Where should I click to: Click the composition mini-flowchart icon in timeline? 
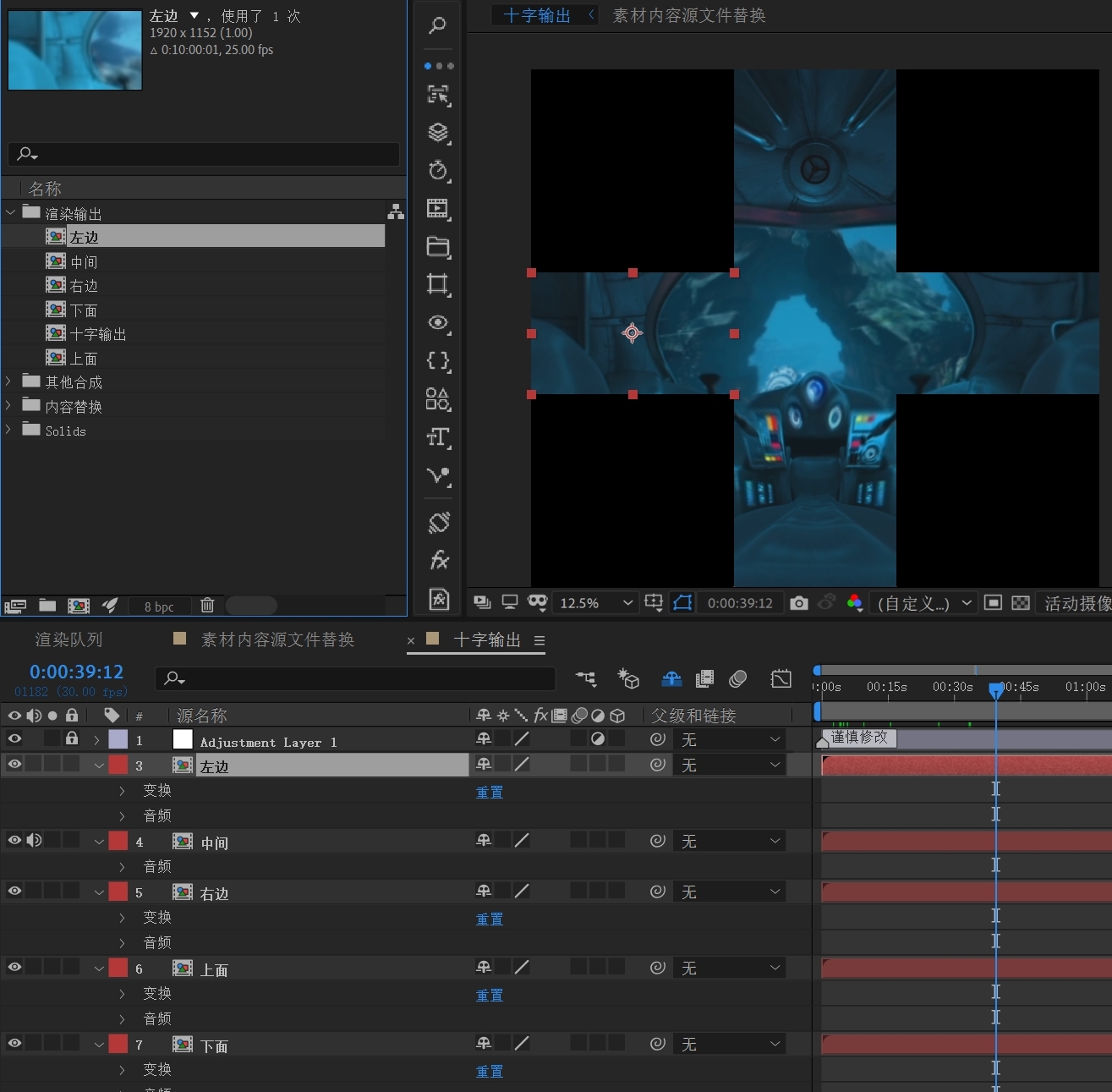585,678
